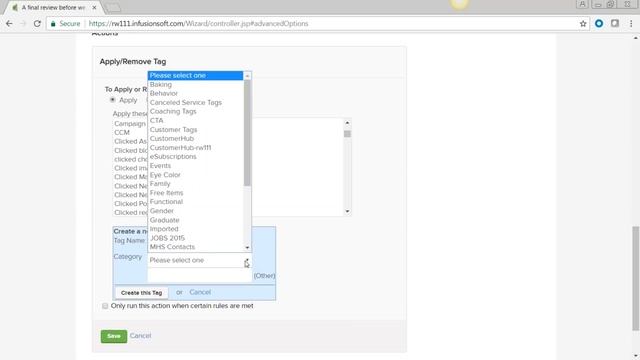Click dropdown list scroll-down arrow
The height and width of the screenshot is (360, 640).
pyautogui.click(x=247, y=247)
